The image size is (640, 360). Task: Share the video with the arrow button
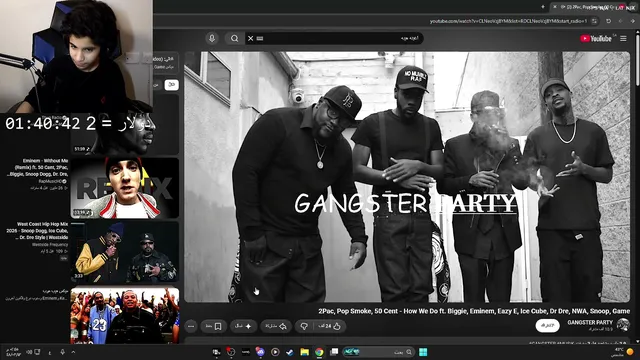click(276, 326)
